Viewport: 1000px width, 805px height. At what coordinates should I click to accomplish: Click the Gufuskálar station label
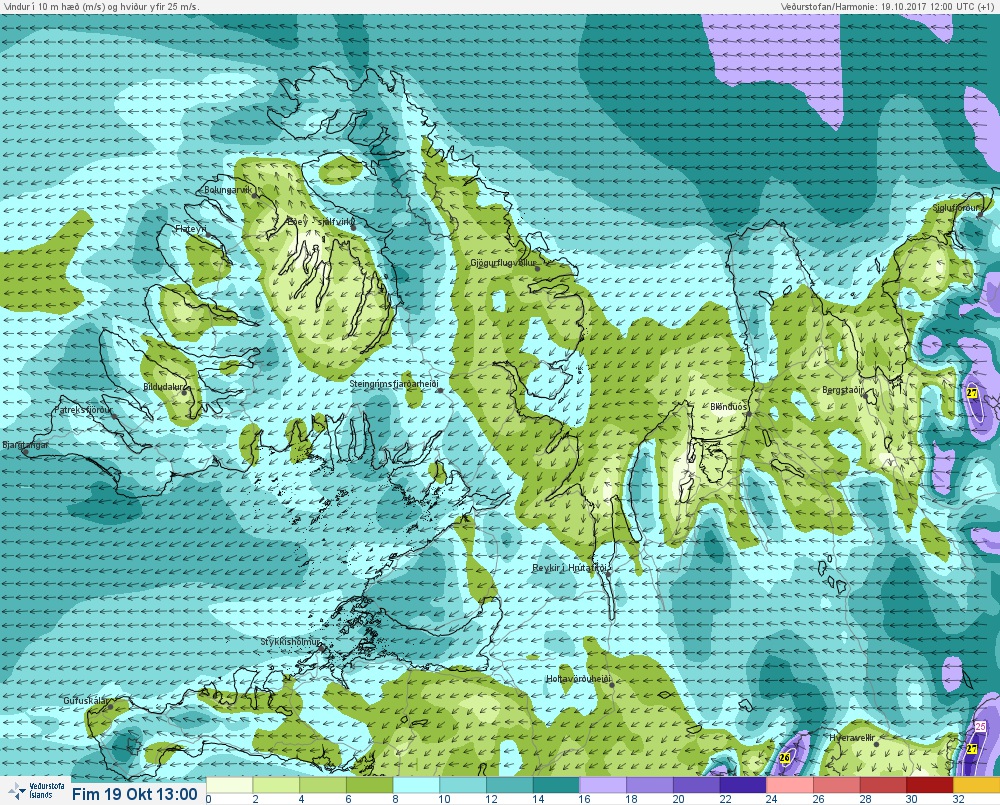tap(87, 700)
